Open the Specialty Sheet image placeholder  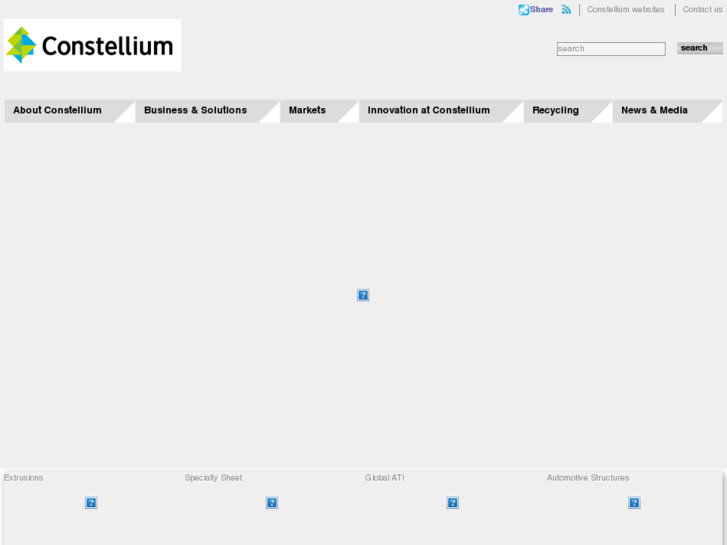pyautogui.click(x=272, y=503)
